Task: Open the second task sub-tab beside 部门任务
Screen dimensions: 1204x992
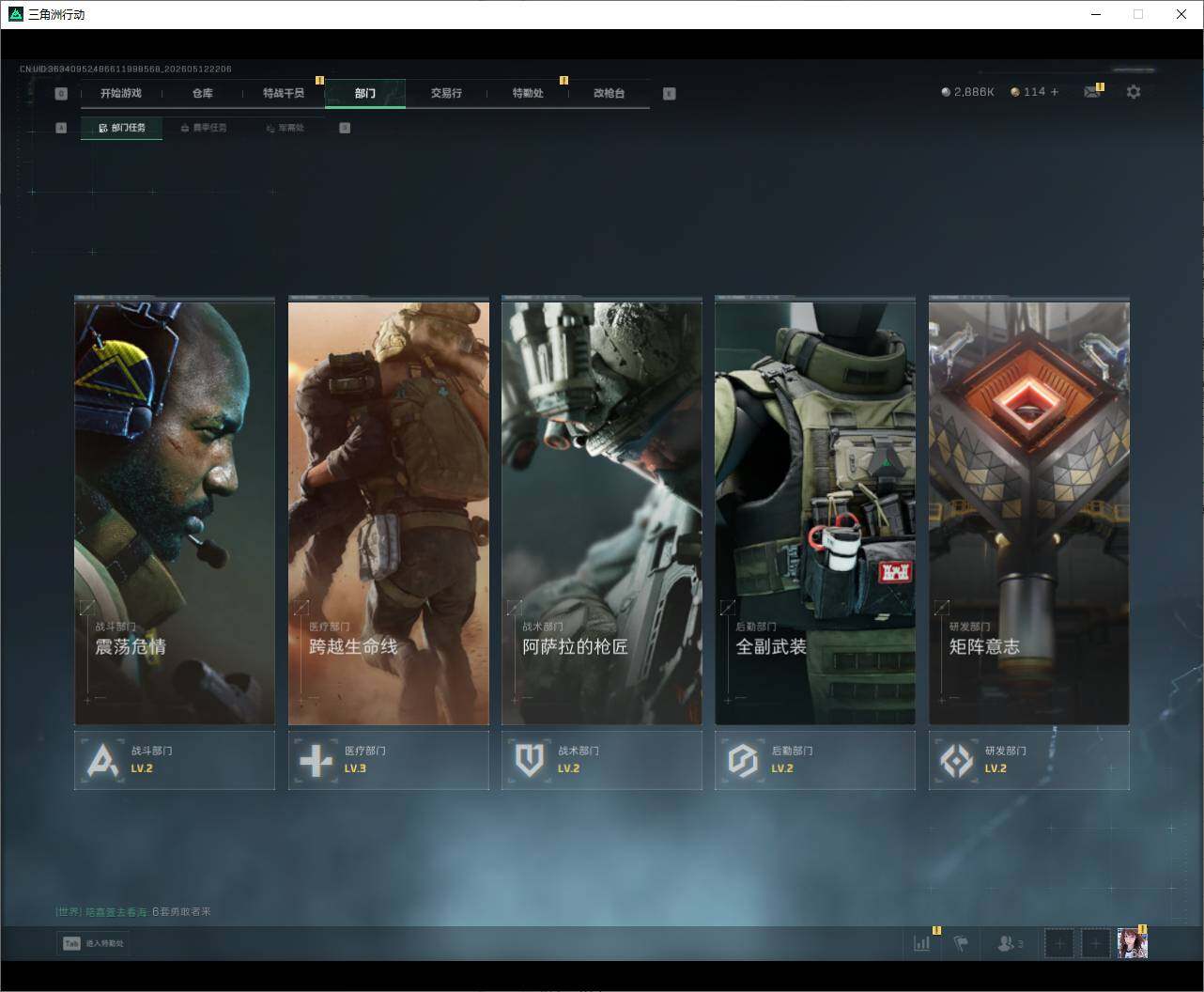Action: (204, 128)
